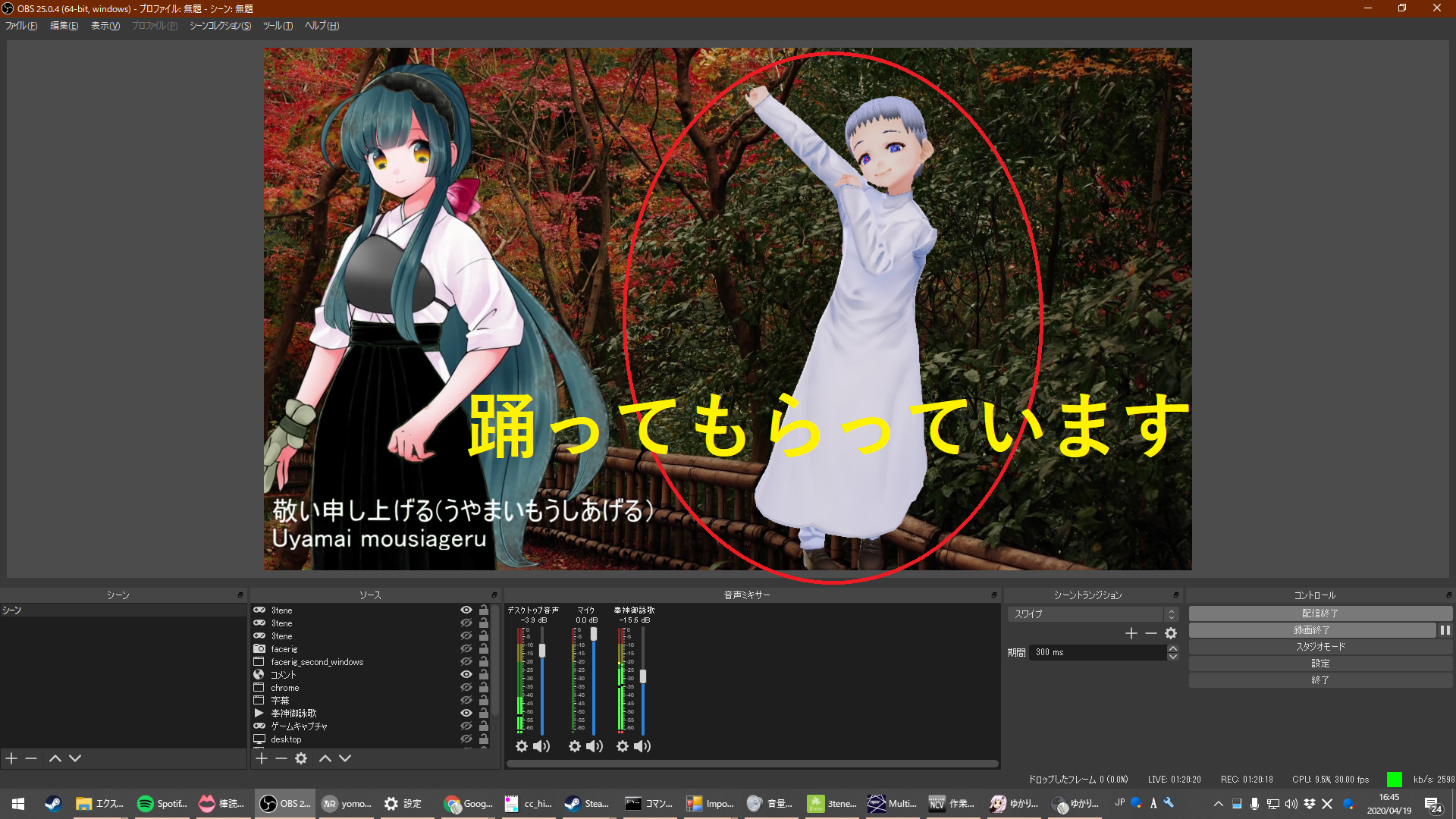1456x819 pixels.
Task: Adjust the 奉神御詠歌 volume slider
Action: click(x=644, y=675)
